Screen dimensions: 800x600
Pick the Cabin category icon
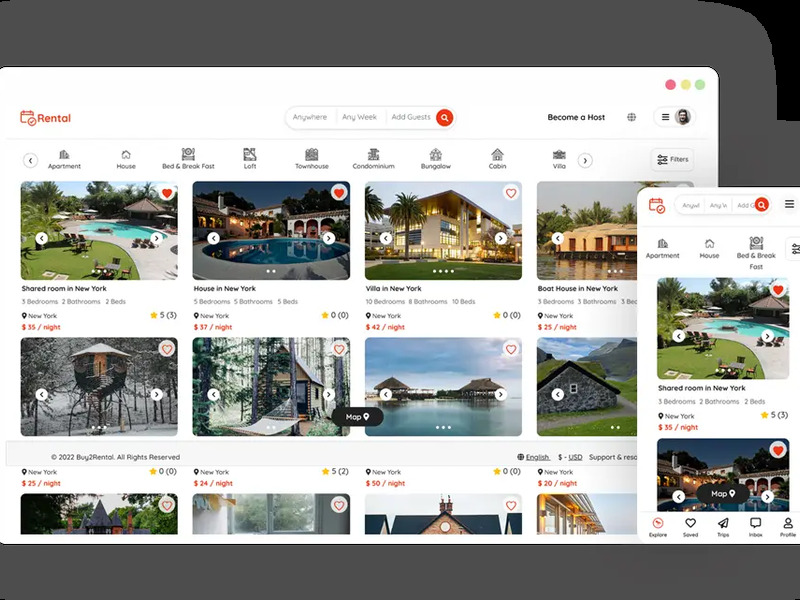click(497, 155)
